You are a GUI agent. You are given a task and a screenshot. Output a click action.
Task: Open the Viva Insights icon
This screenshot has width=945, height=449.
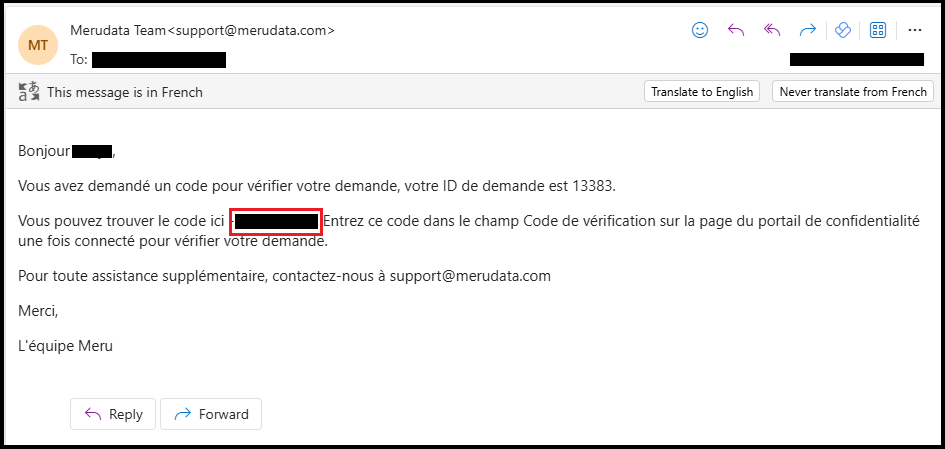coord(842,30)
